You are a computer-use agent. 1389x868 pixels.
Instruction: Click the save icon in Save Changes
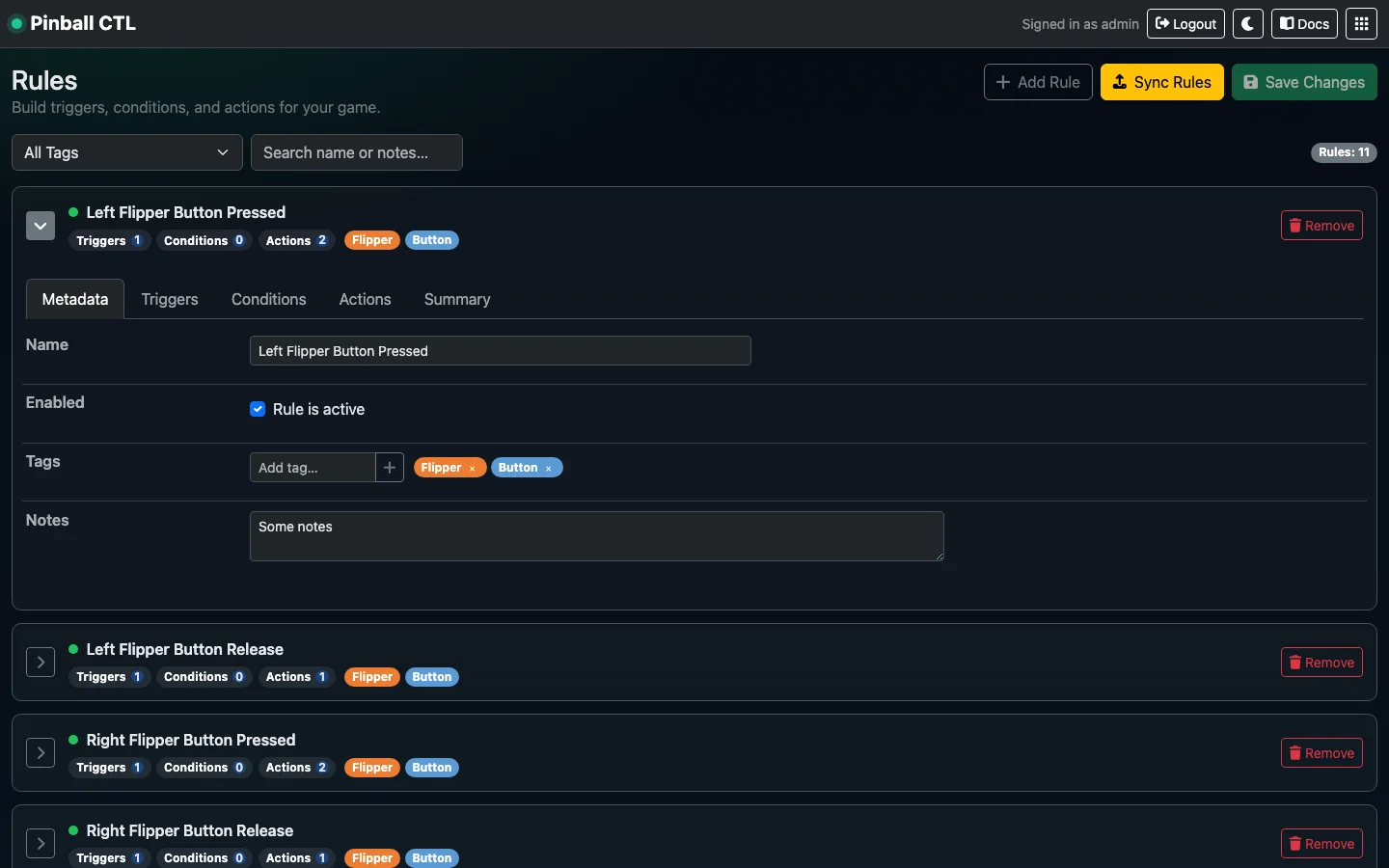coord(1252,82)
